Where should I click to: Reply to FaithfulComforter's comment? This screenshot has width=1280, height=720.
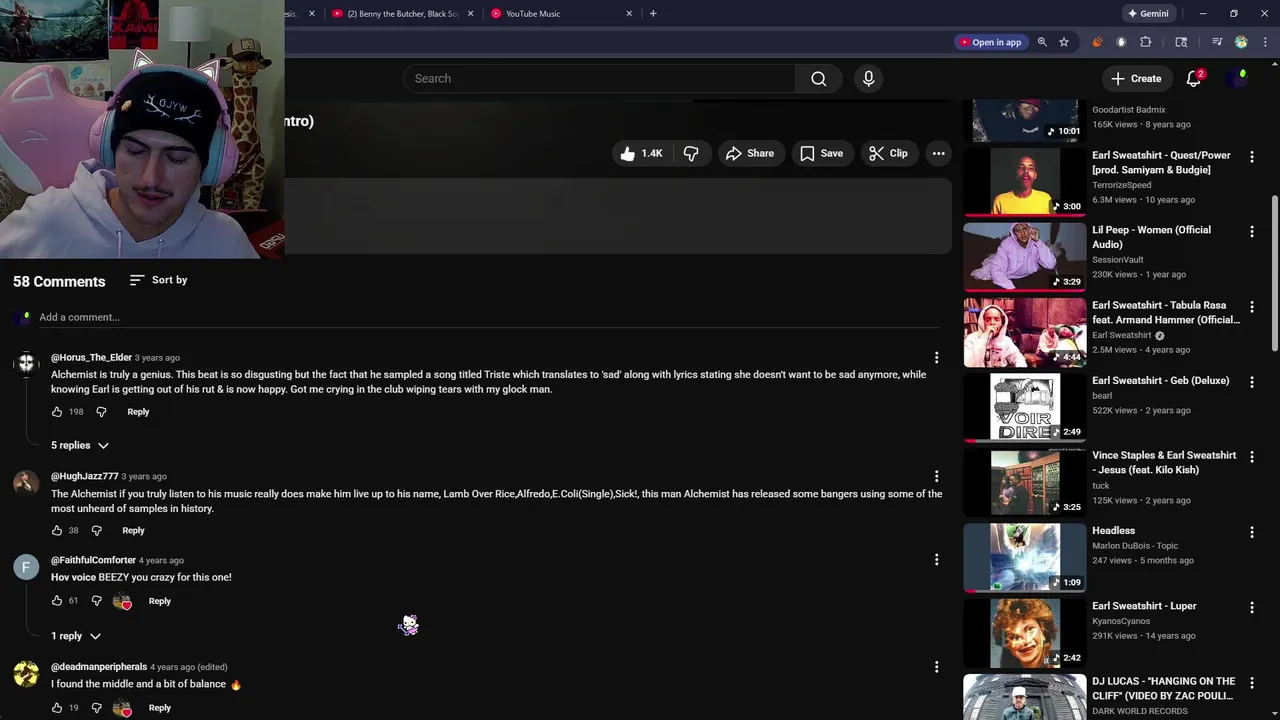[x=159, y=601]
